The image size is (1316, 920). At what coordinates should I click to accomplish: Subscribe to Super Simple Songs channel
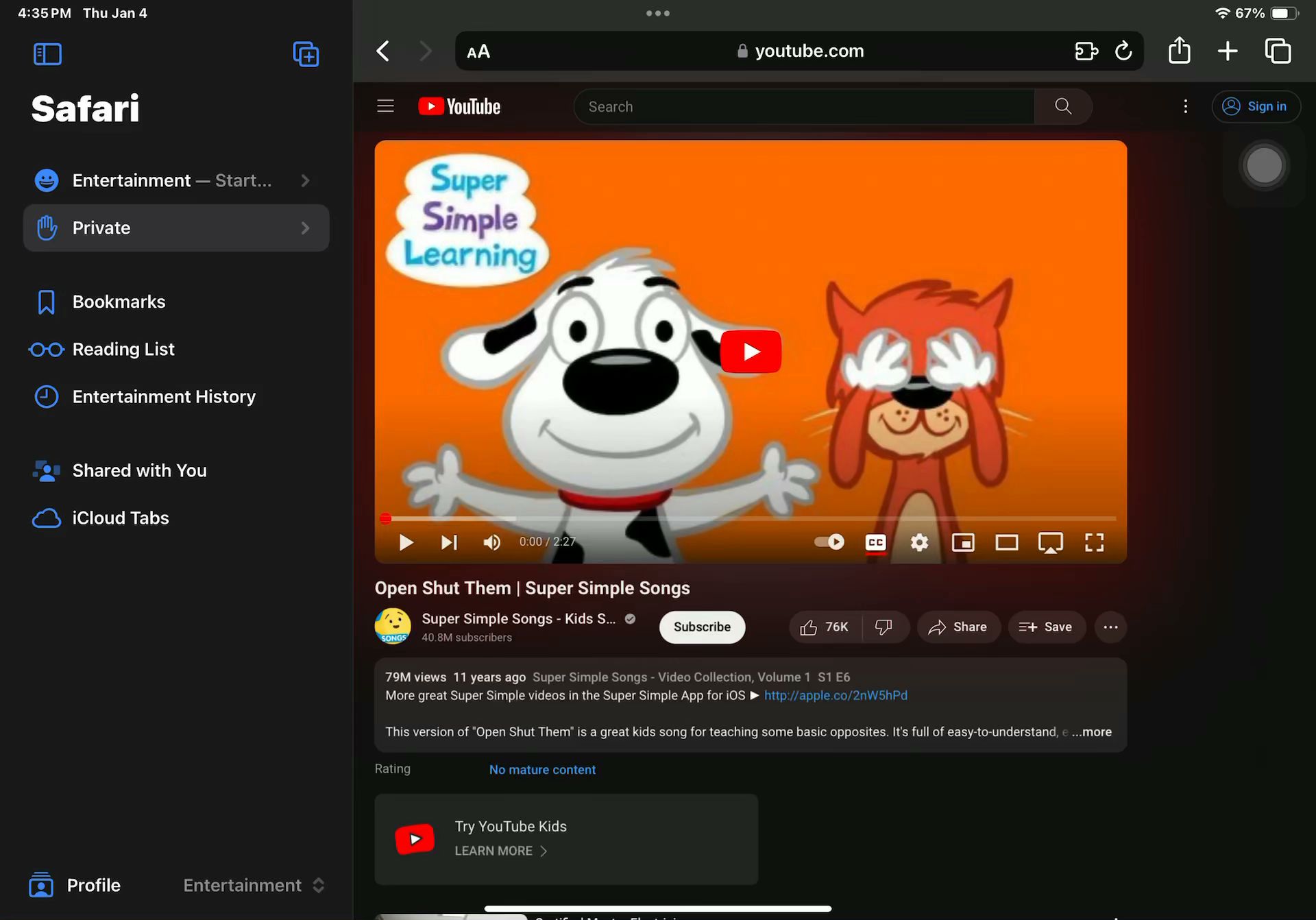tap(702, 627)
